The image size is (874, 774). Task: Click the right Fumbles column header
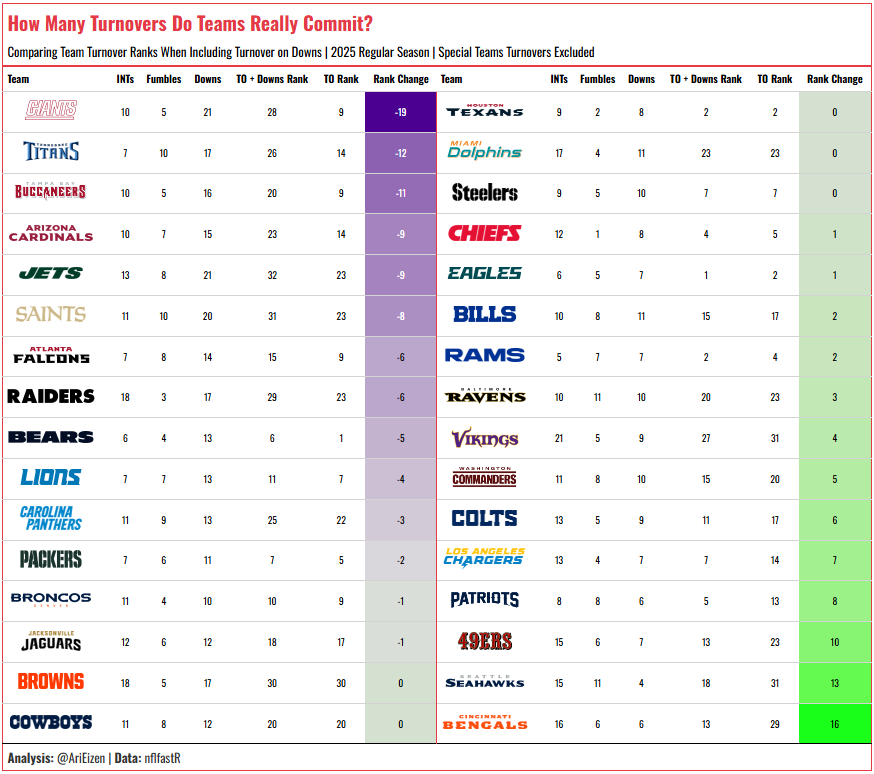(x=598, y=79)
